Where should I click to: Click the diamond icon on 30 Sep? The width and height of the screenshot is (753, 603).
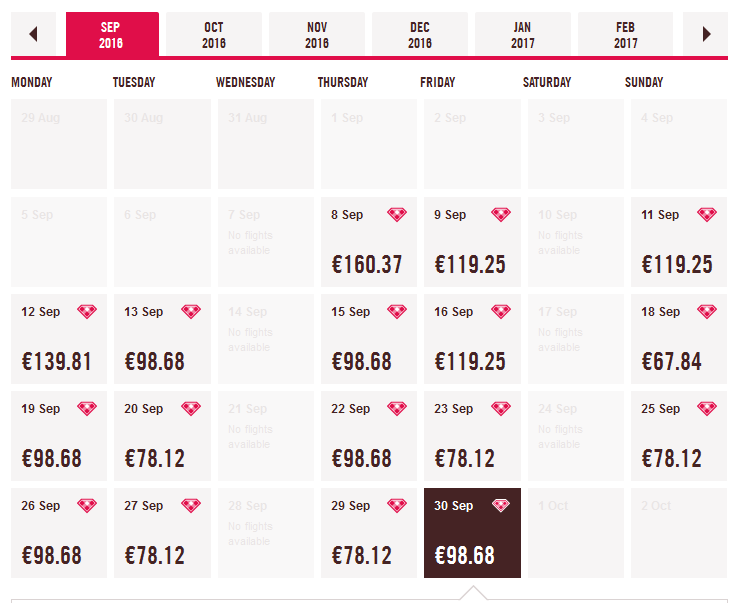coord(501,506)
